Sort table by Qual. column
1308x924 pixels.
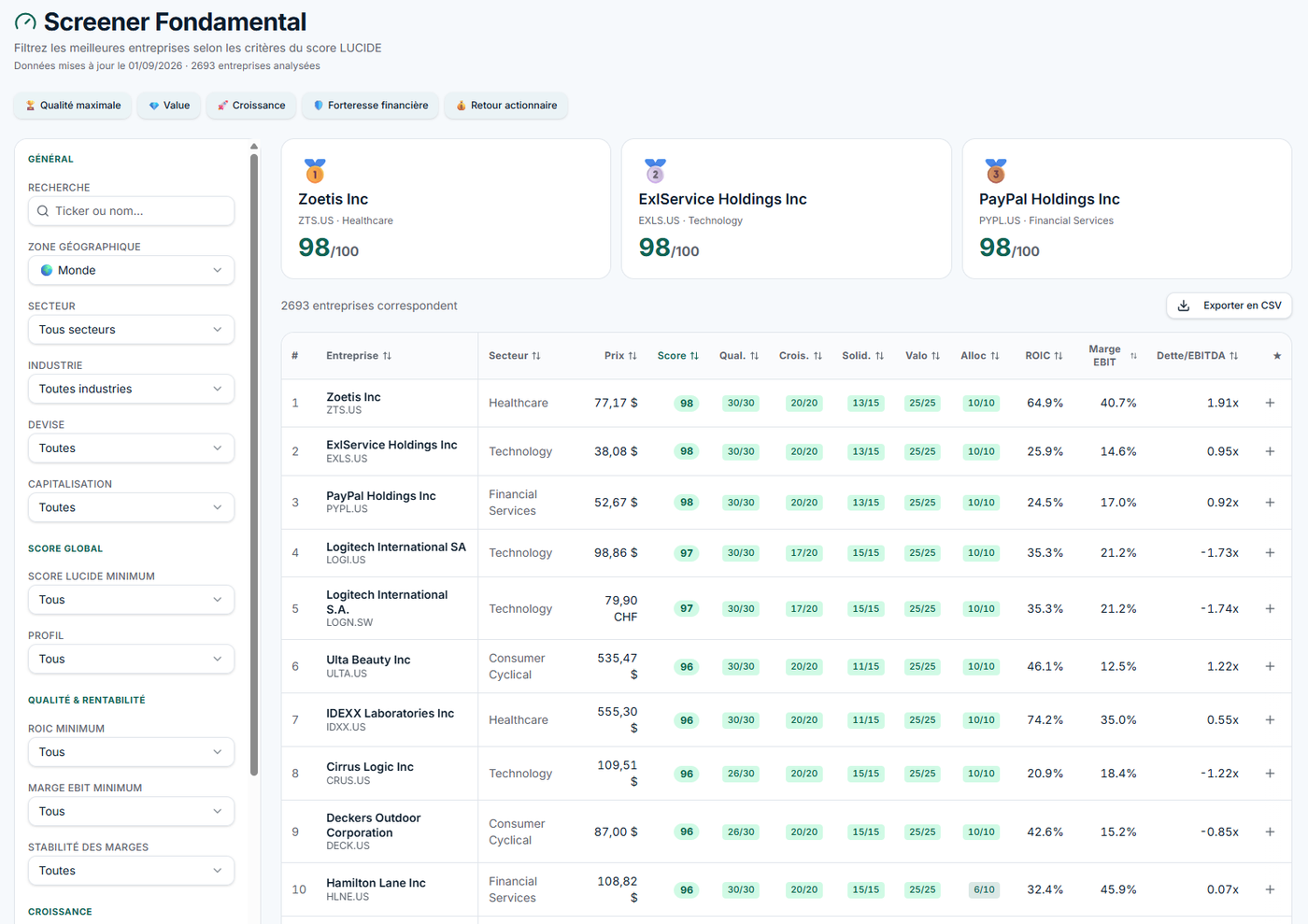739,356
